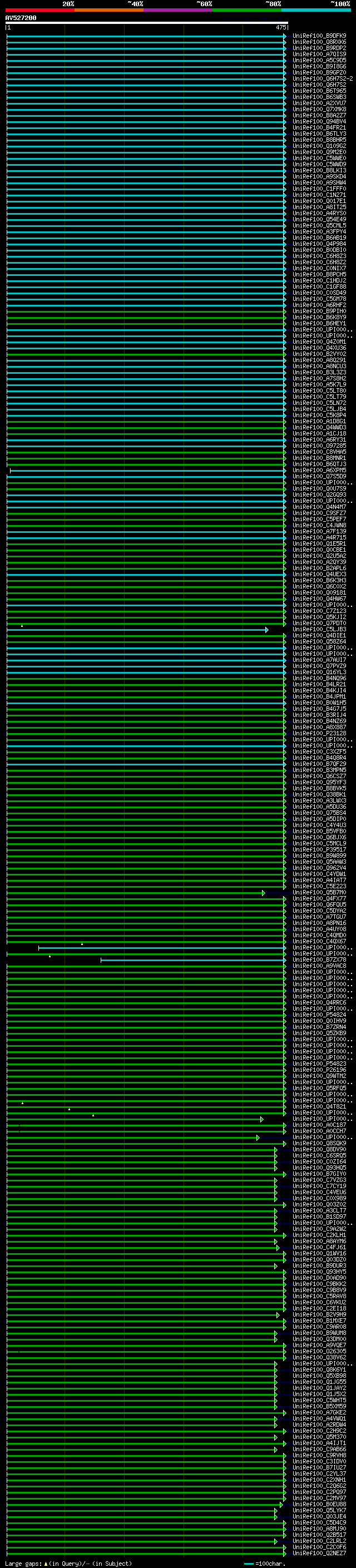Open hit UniRef100_A7QIS9
The image size is (356, 1568).
pyautogui.click(x=319, y=54)
